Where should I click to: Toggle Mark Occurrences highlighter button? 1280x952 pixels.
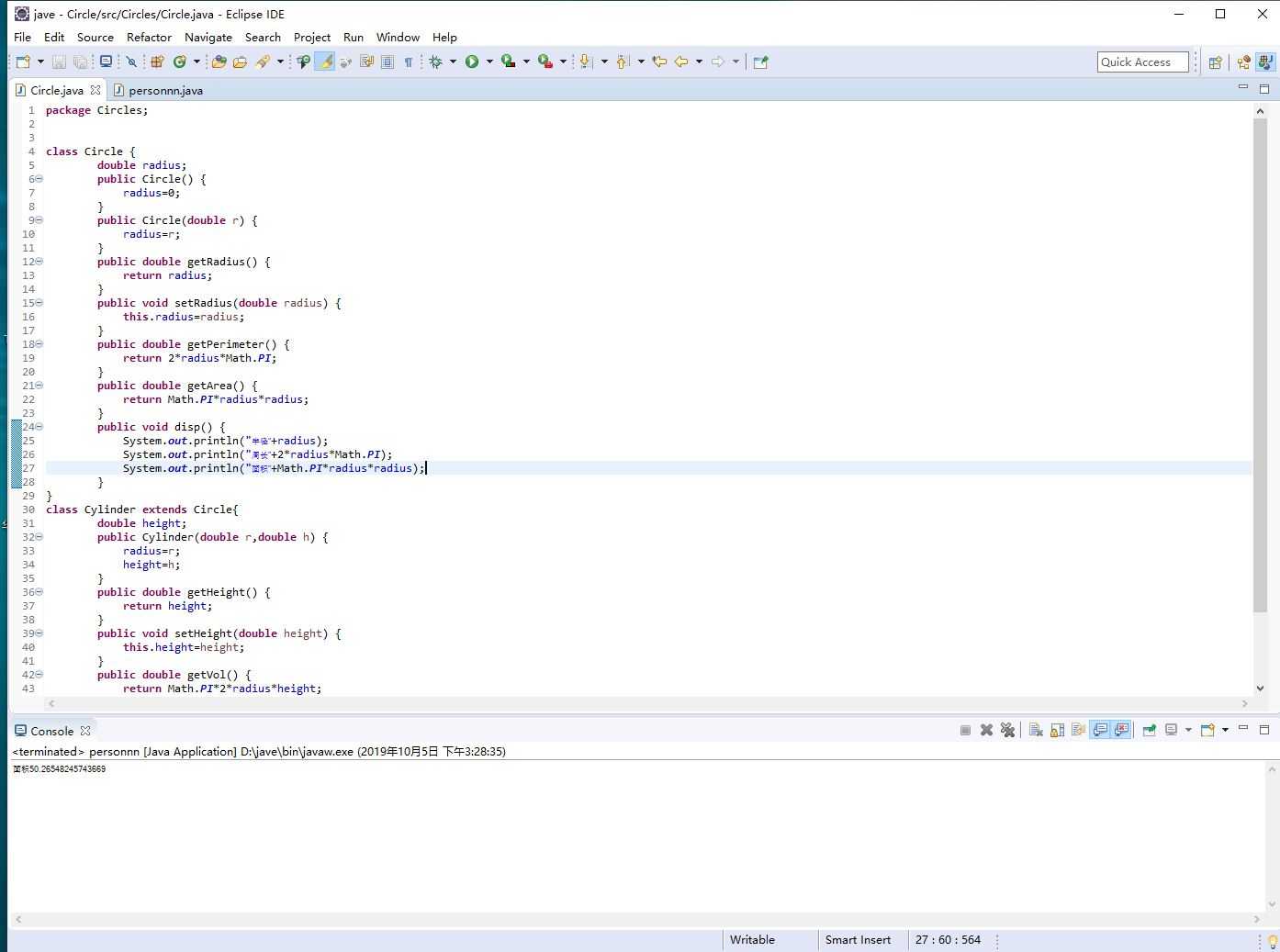click(324, 62)
